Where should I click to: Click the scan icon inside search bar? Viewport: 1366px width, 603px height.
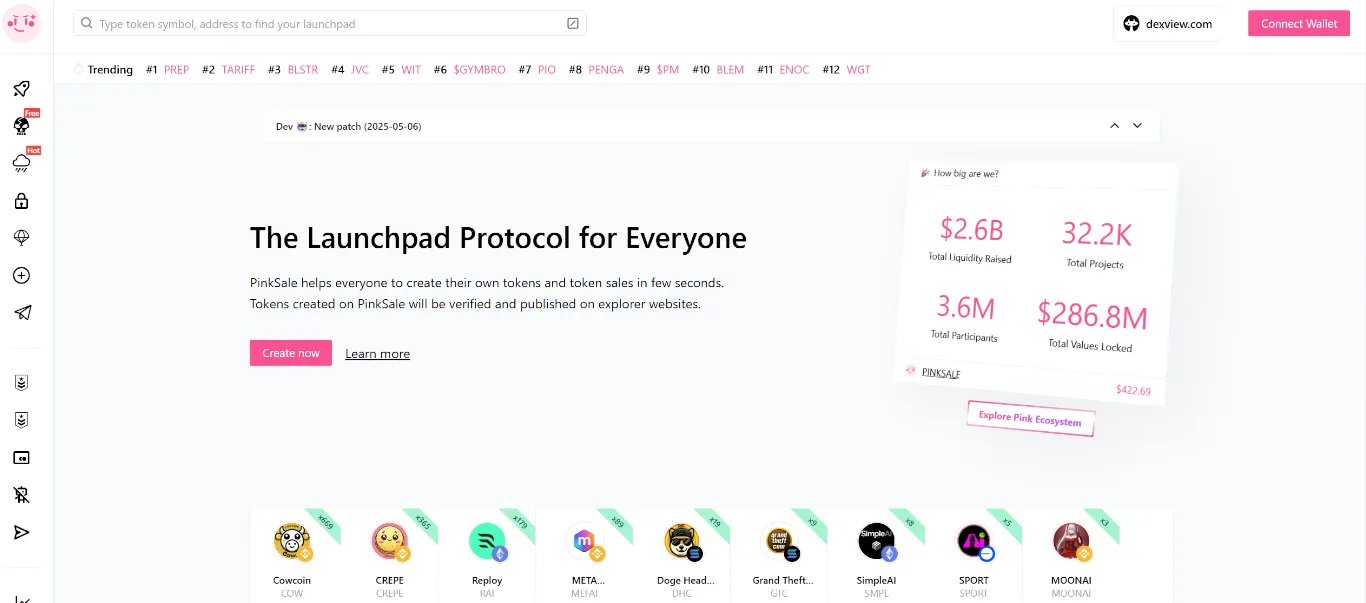[x=572, y=23]
